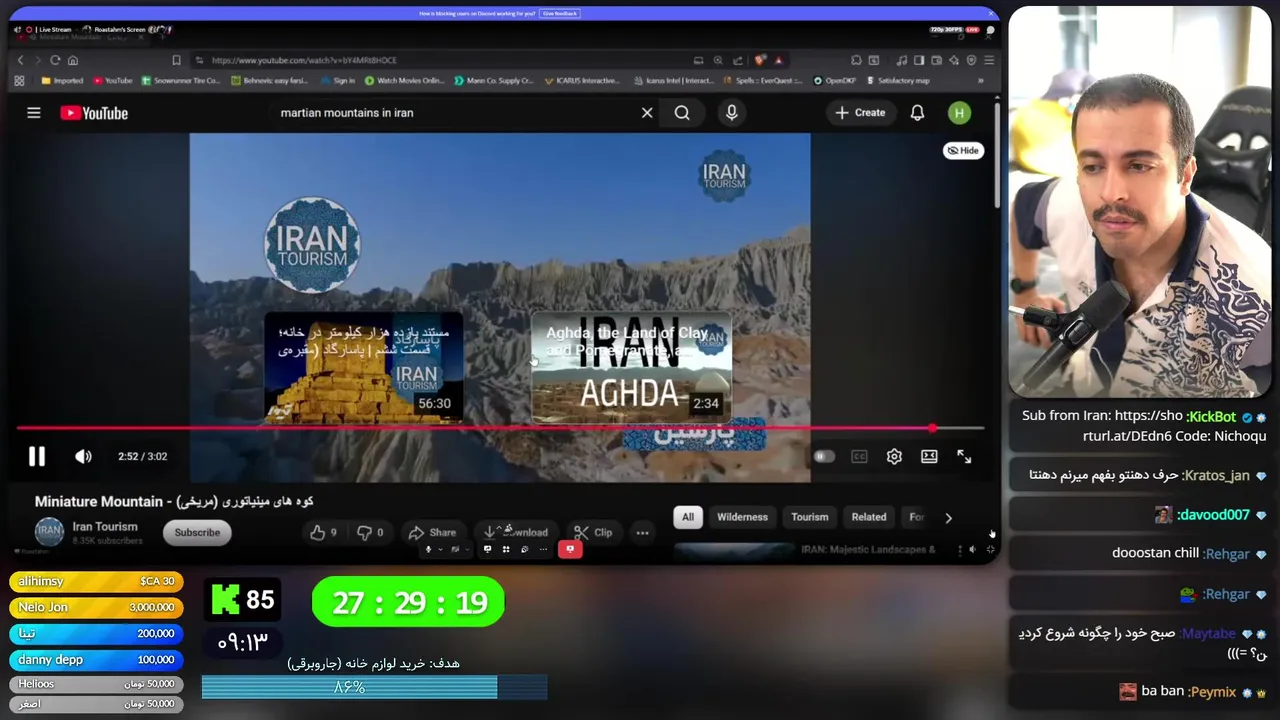Open the Iran Tourism channel name link
Image resolution: width=1280 pixels, height=720 pixels.
(105, 527)
